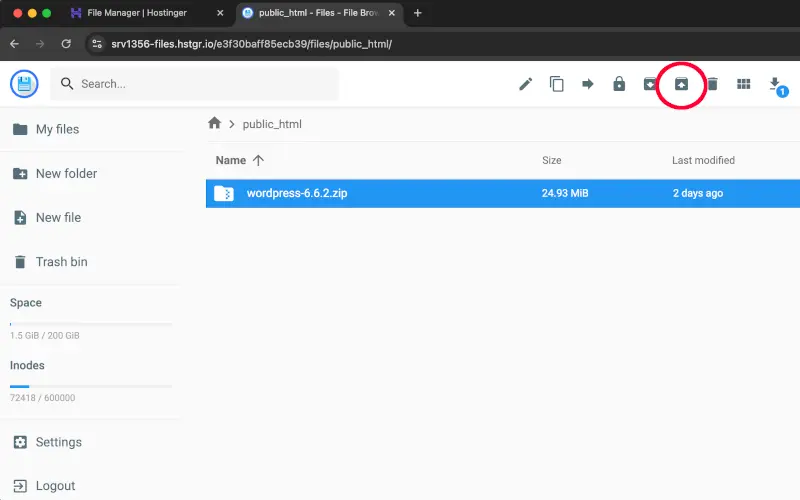Click New file in sidebar
The height and width of the screenshot is (500, 800).
pyautogui.click(x=47, y=217)
